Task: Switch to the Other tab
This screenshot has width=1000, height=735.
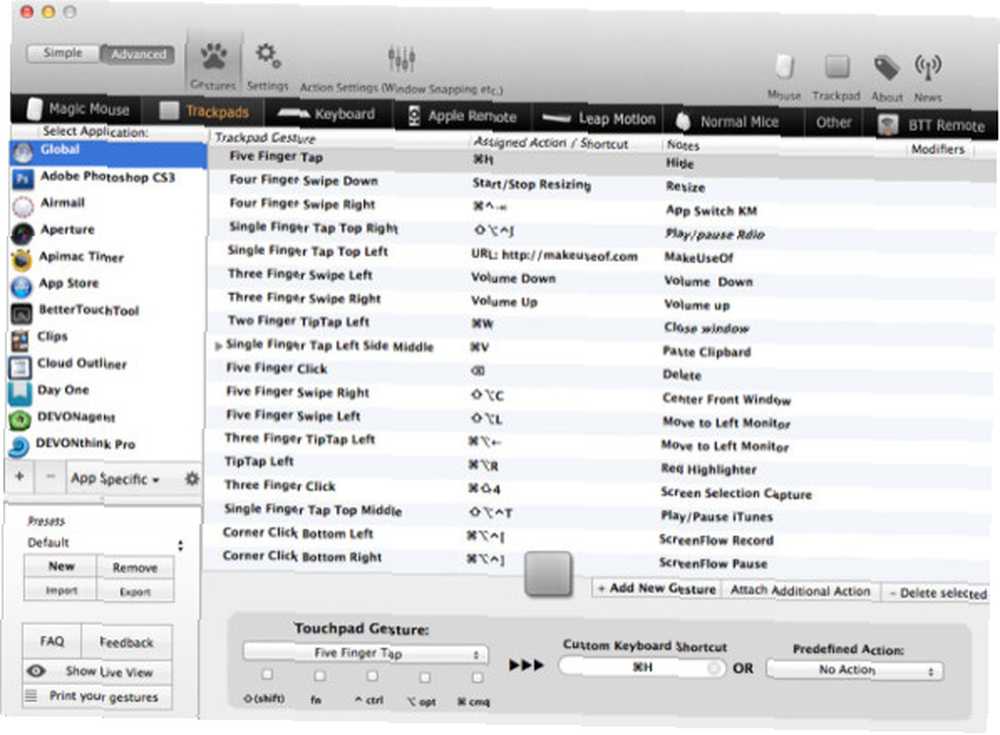Action: [834, 122]
